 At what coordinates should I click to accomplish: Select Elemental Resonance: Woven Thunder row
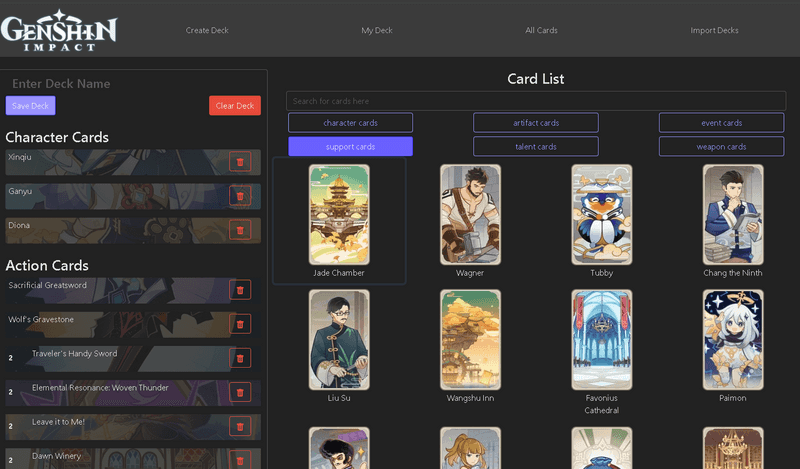click(x=133, y=393)
